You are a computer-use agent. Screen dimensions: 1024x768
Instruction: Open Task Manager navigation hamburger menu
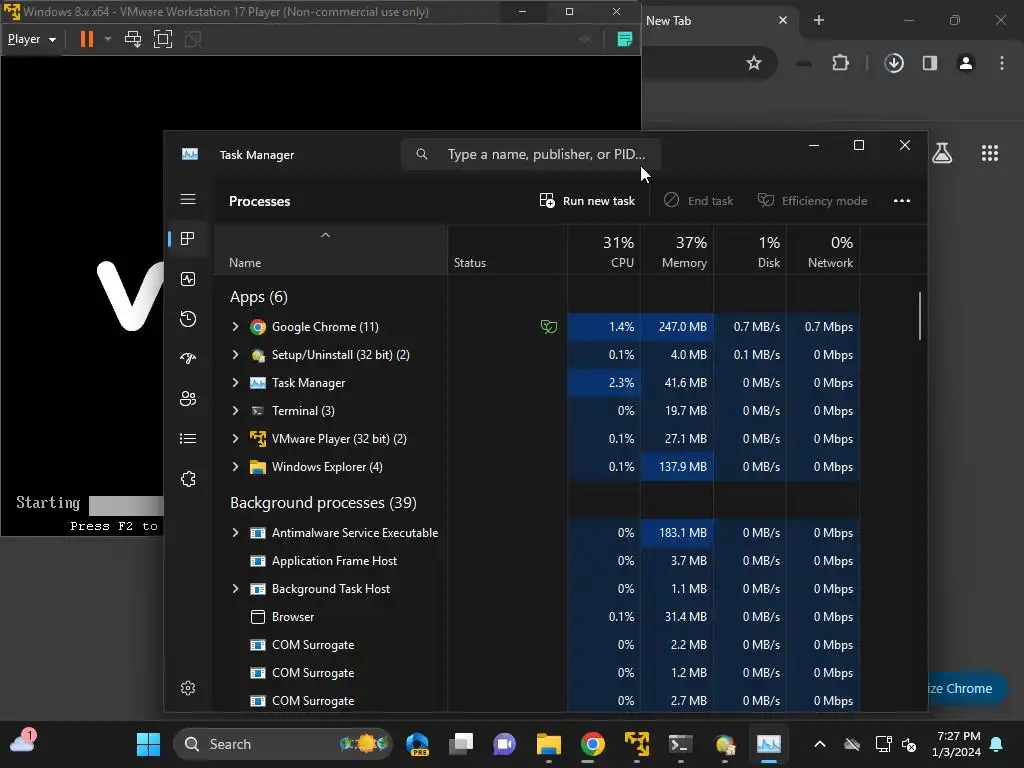coord(188,199)
